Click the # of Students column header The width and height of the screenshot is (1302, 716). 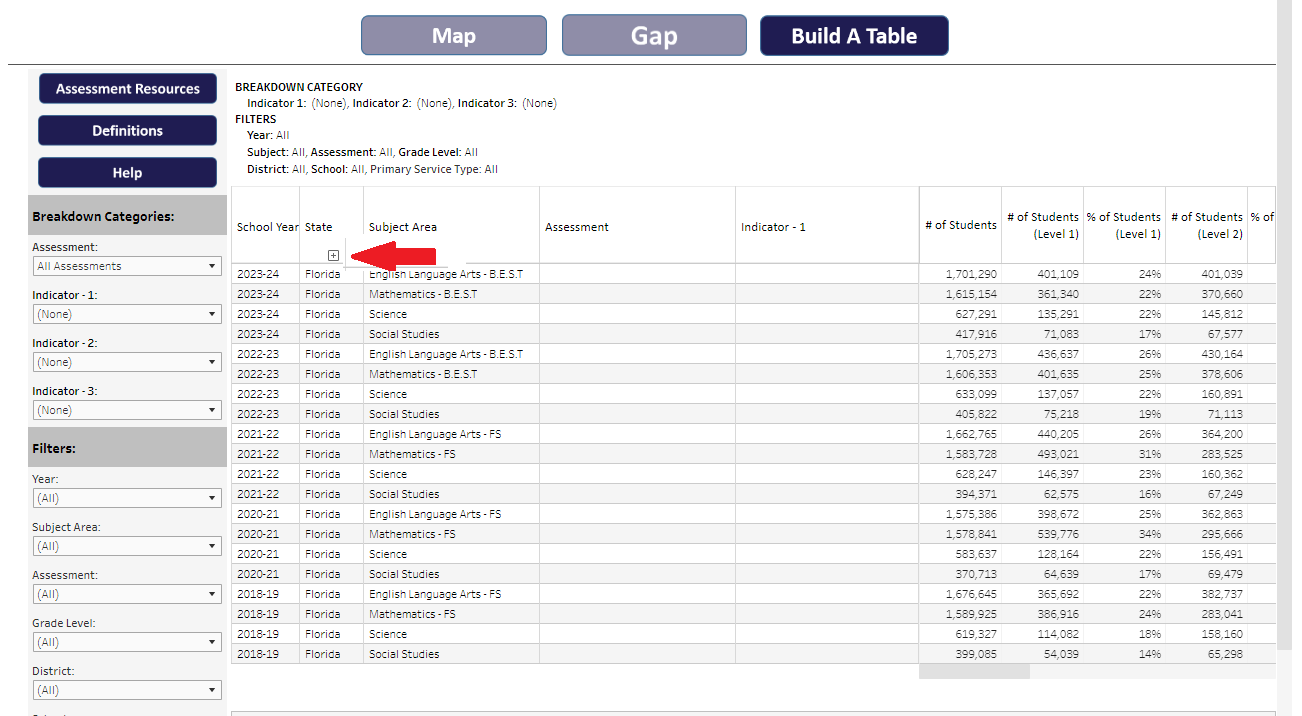pyautogui.click(x=960, y=225)
